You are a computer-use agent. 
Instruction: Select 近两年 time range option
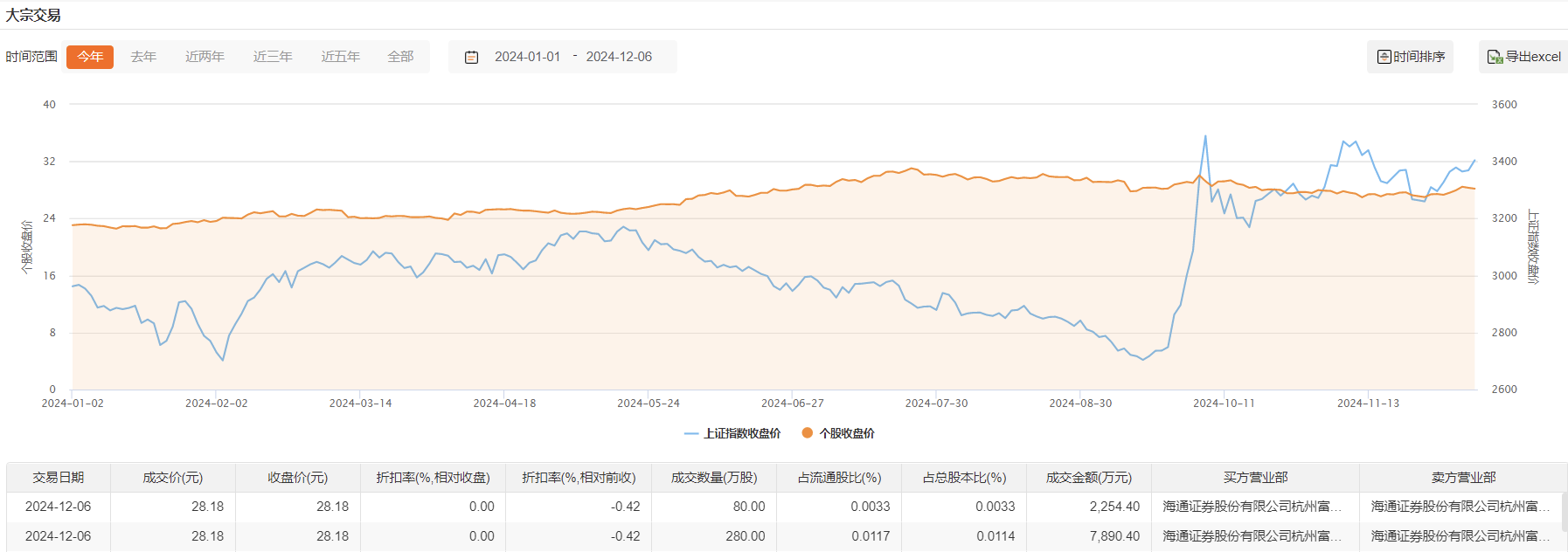[205, 57]
